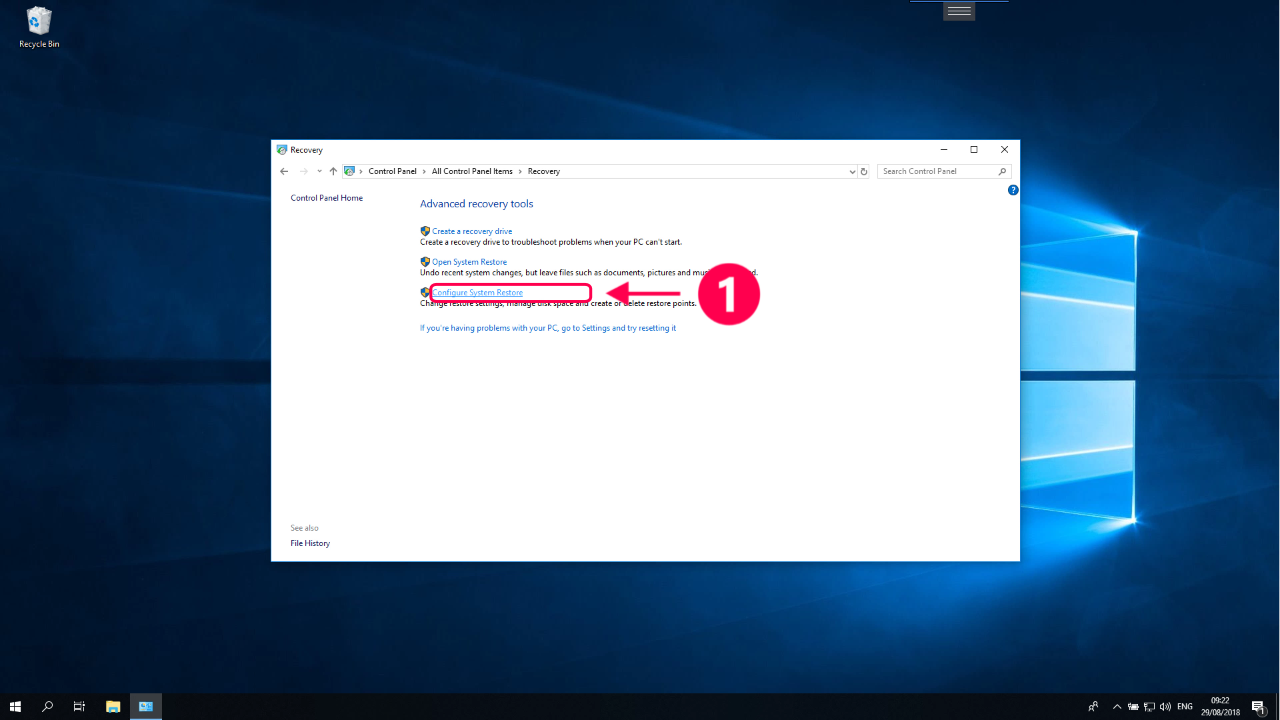Click Configure System Restore link
This screenshot has width=1280, height=720.
[477, 292]
